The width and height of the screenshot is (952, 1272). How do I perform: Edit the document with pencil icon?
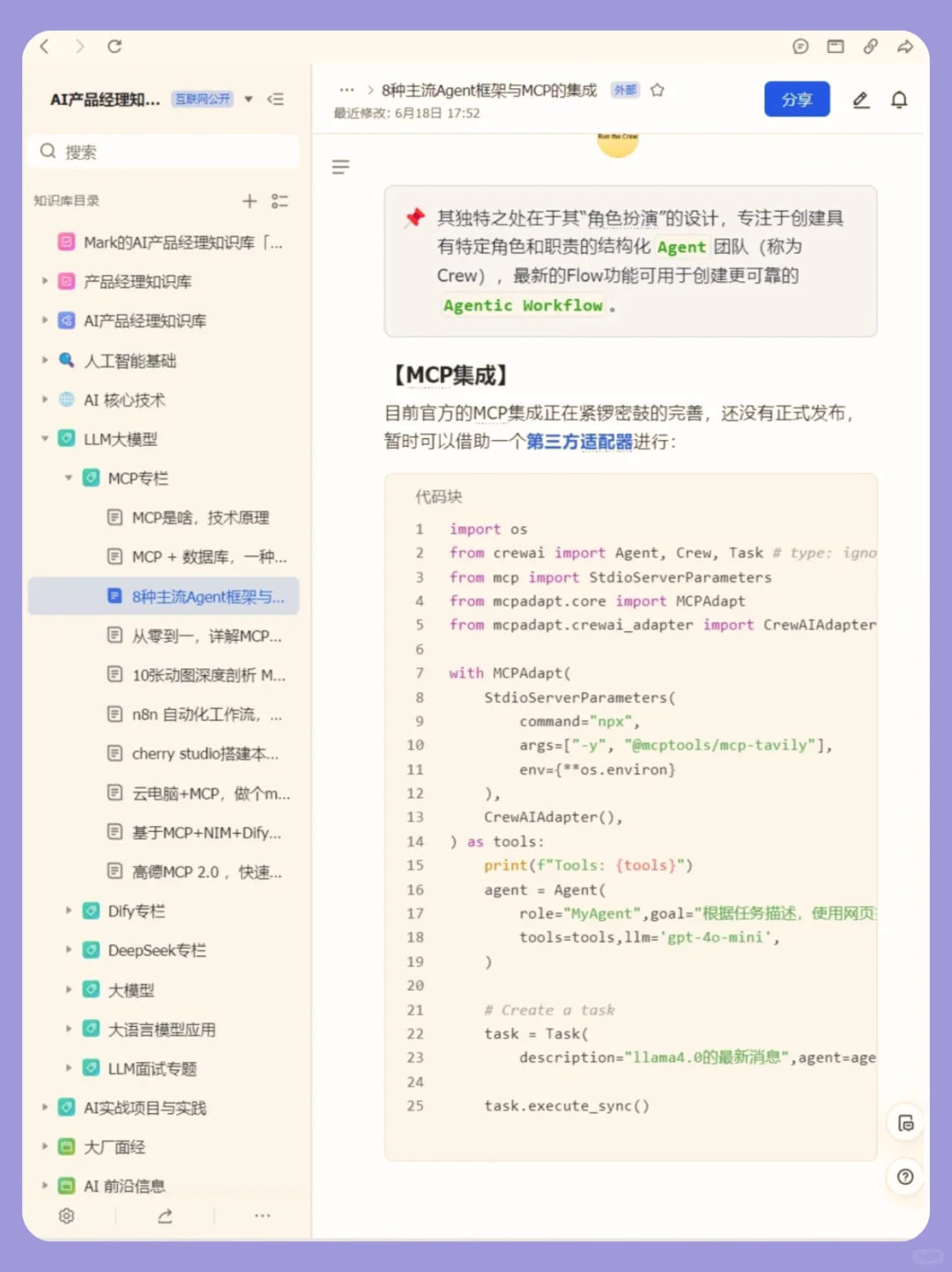pyautogui.click(x=861, y=100)
